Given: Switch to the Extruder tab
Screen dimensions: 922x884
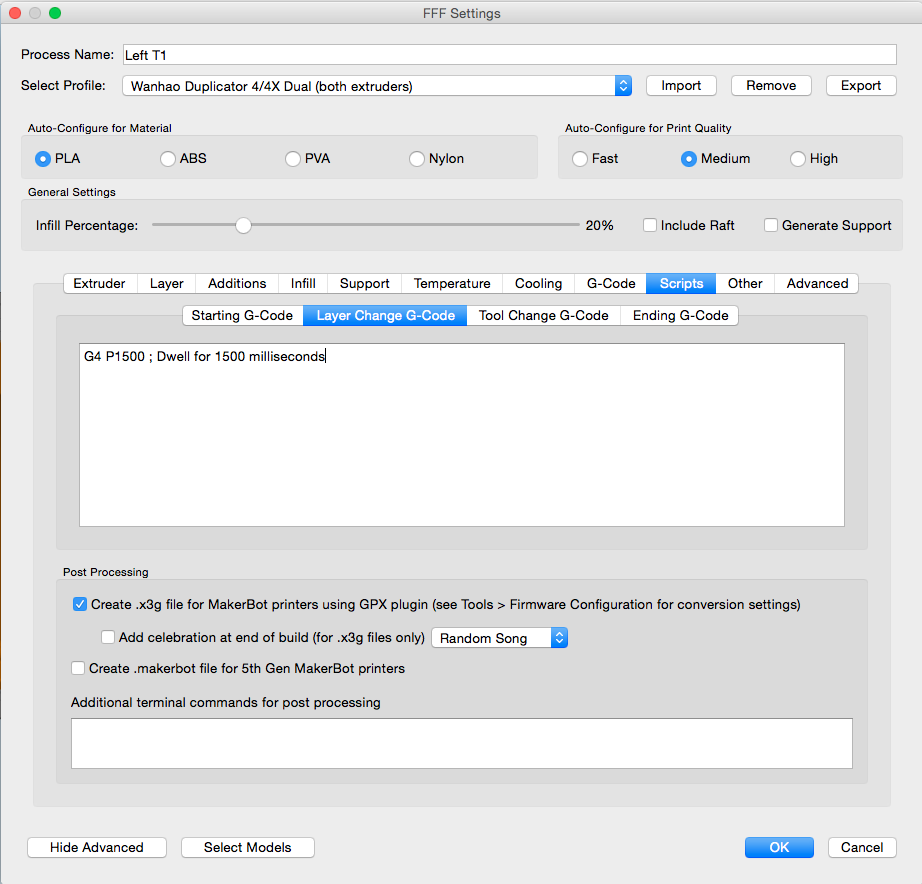Looking at the screenshot, I should (x=99, y=283).
